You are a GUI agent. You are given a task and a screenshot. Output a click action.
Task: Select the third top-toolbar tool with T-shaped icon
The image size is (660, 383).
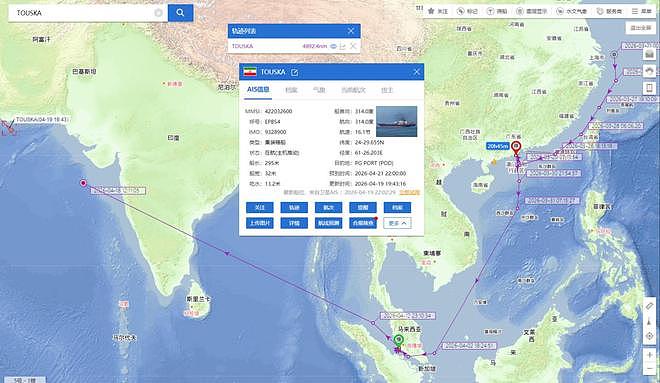[x=497, y=11]
